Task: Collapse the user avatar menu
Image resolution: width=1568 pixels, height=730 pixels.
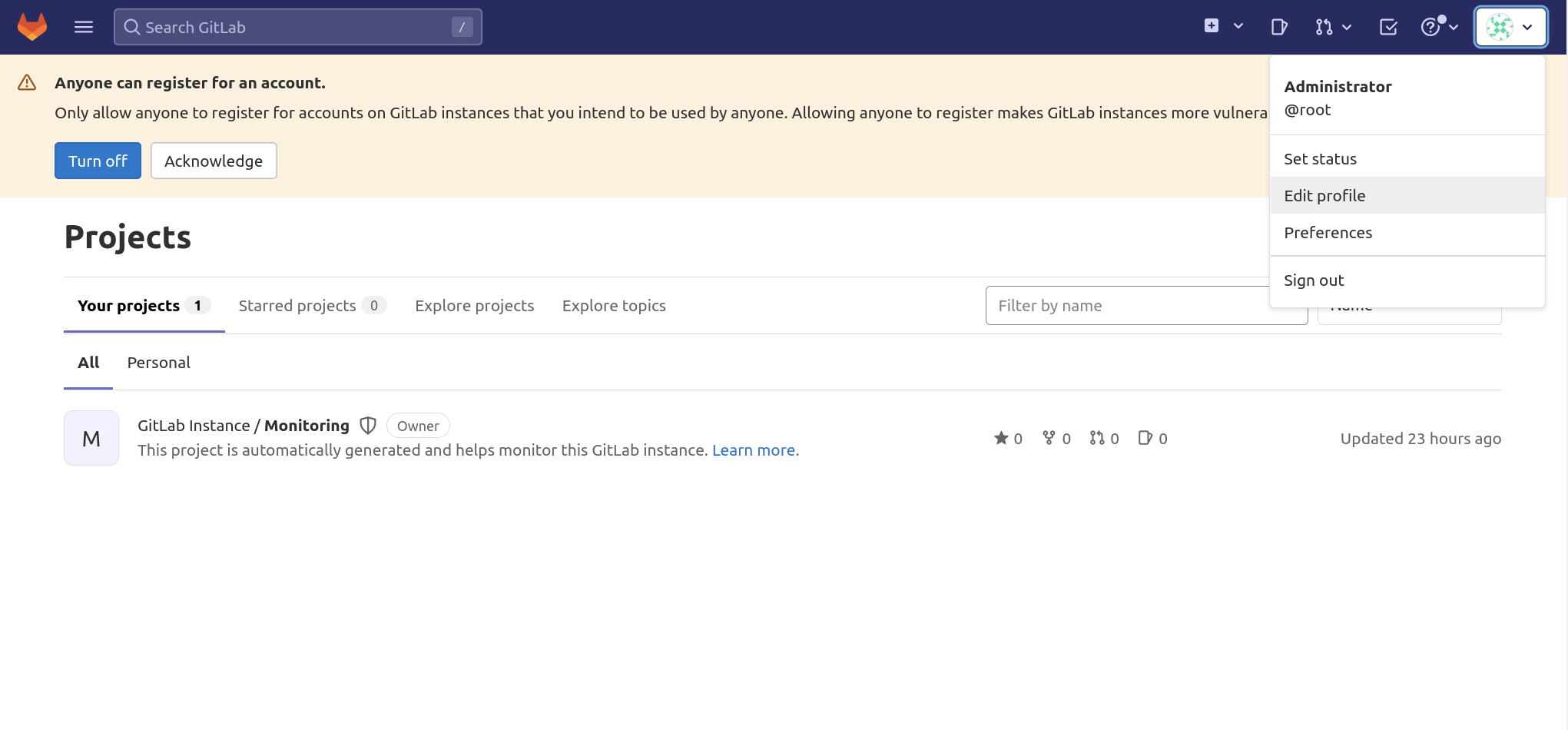Action: tap(1510, 27)
